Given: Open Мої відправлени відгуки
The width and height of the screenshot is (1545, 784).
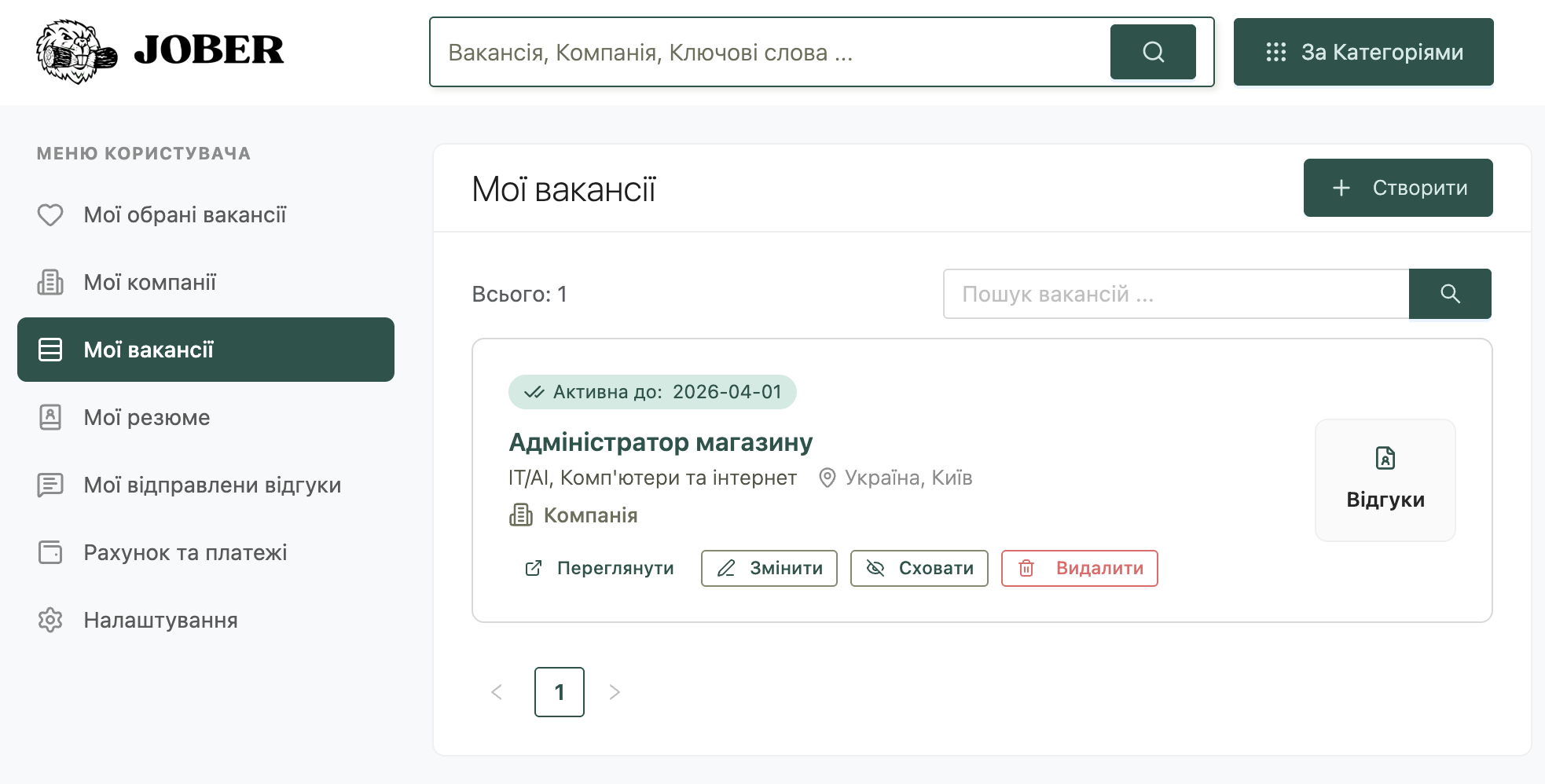Looking at the screenshot, I should point(206,485).
